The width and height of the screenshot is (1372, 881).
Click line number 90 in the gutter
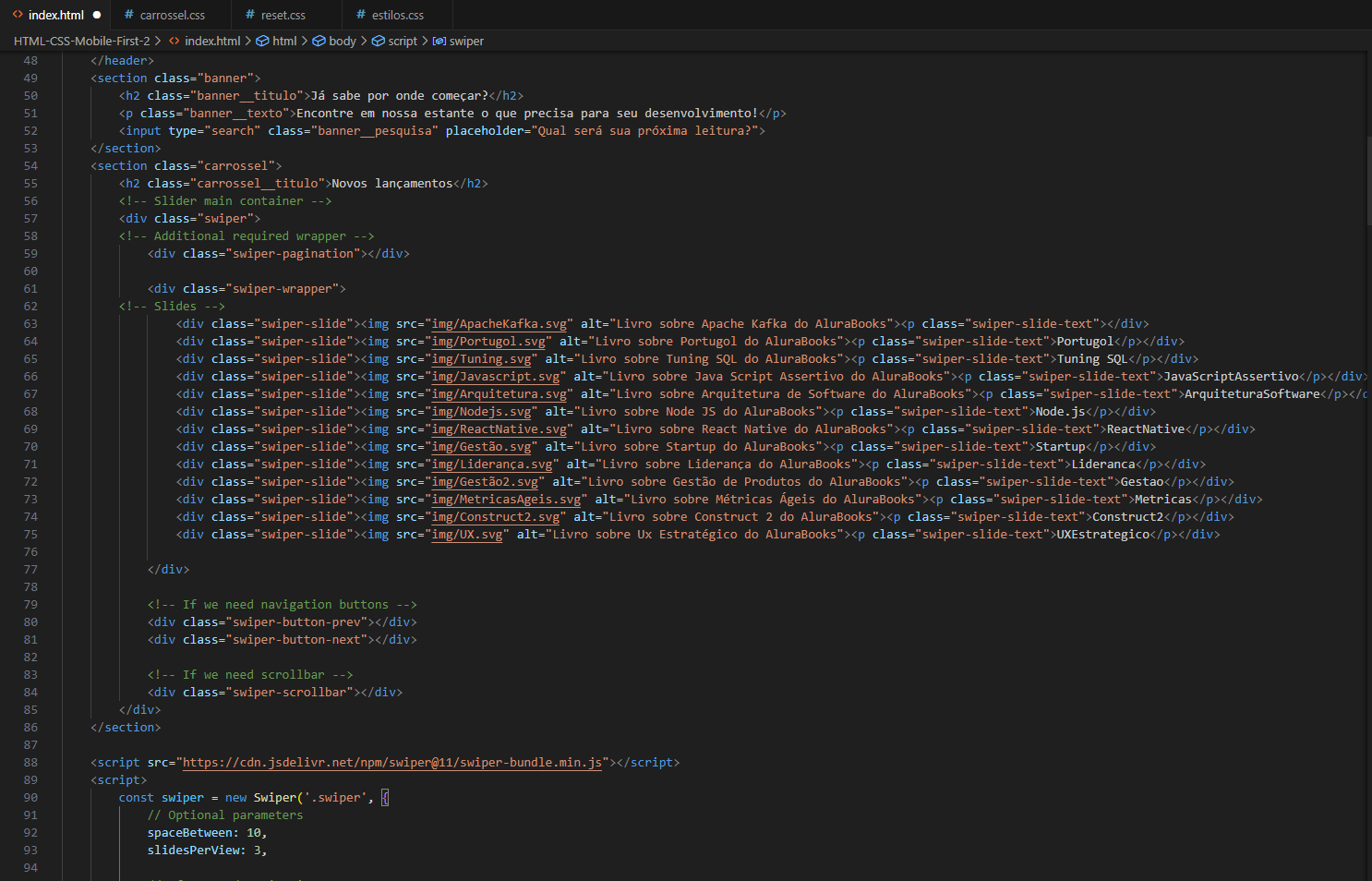pos(30,798)
